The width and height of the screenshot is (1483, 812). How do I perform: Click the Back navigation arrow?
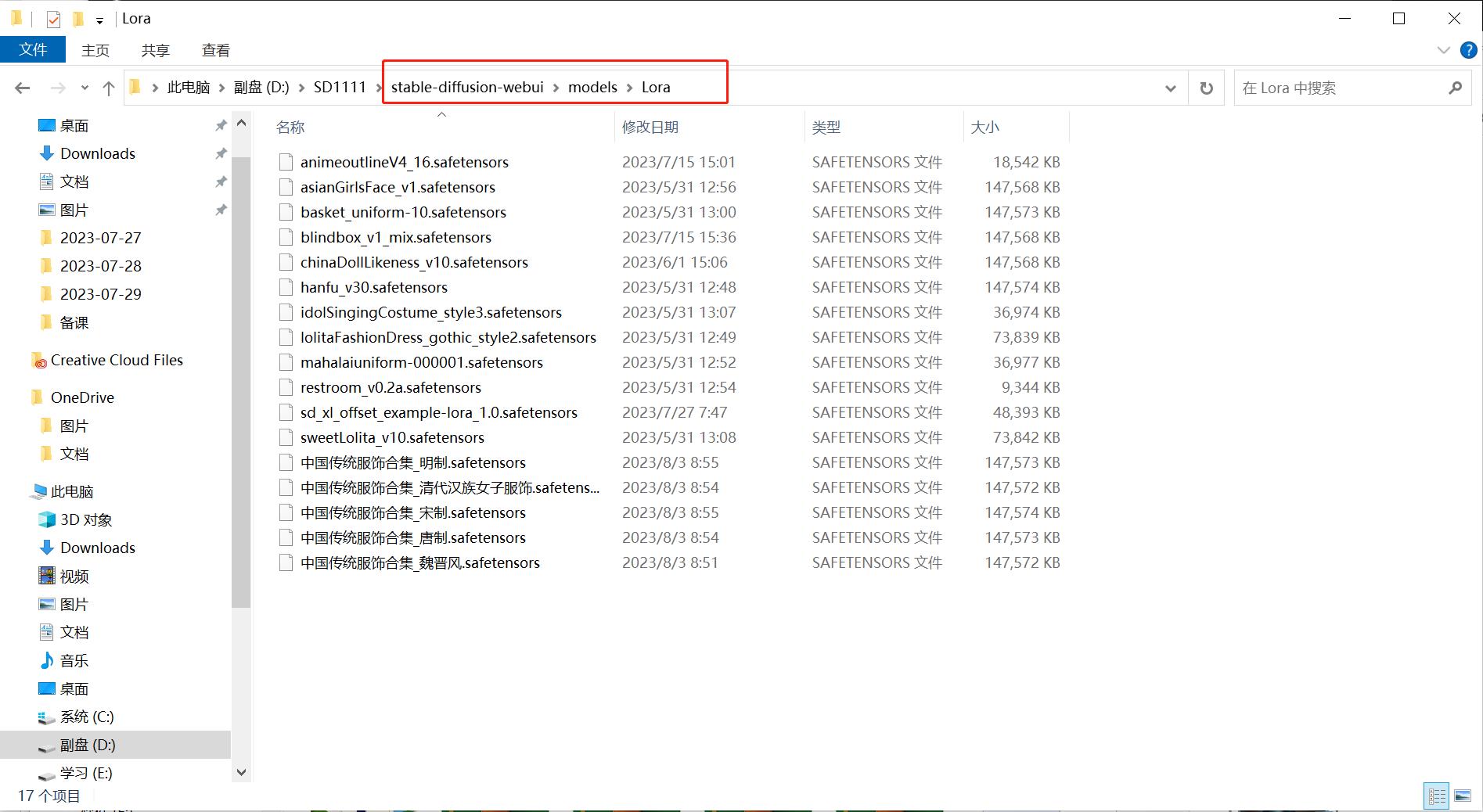coord(23,88)
